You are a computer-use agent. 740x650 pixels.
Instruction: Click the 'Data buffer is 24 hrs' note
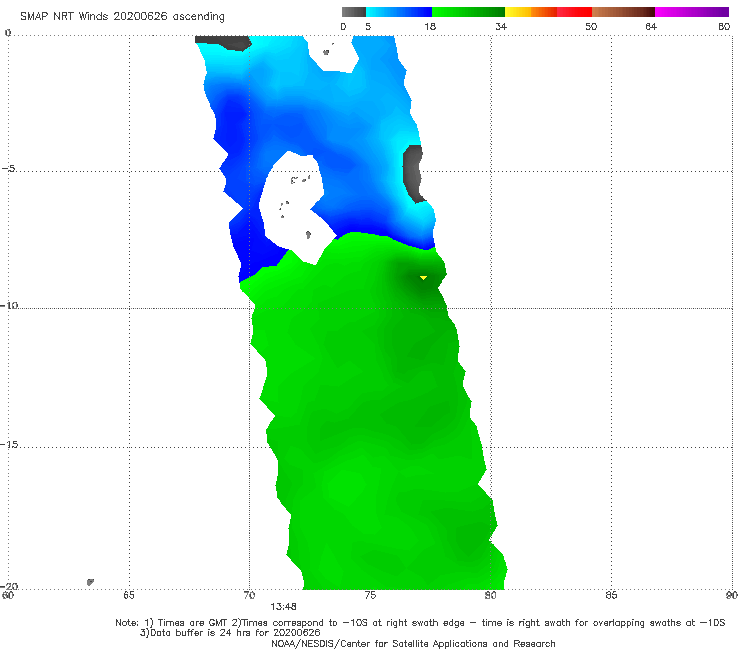click(x=230, y=633)
